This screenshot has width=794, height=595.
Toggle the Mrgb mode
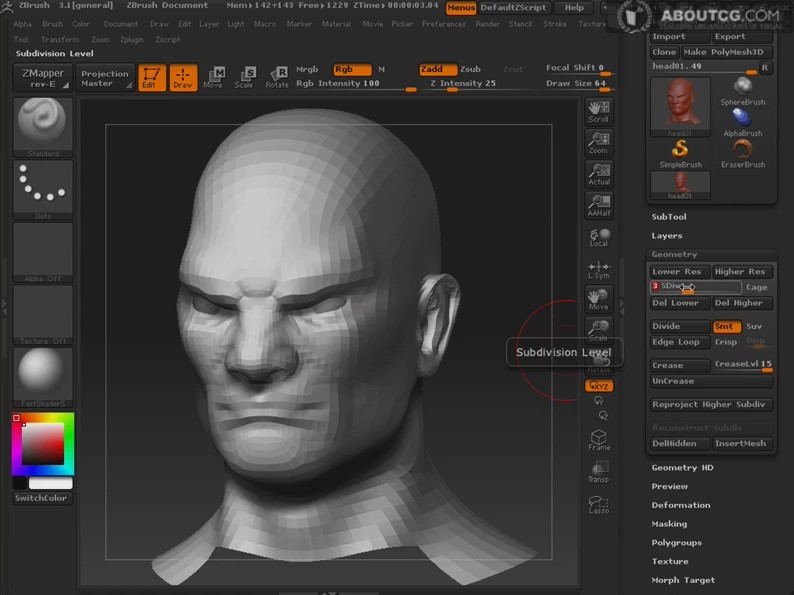coord(307,69)
